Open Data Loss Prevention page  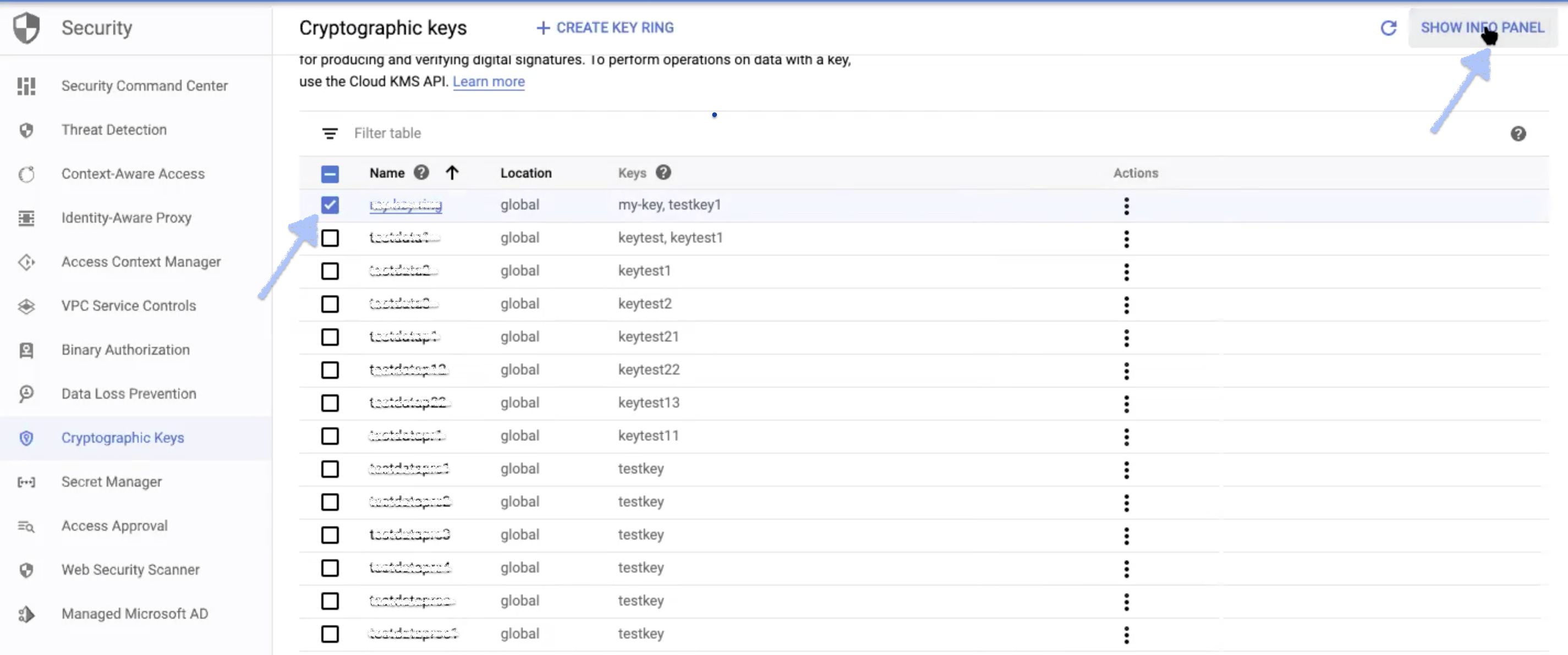(x=128, y=394)
